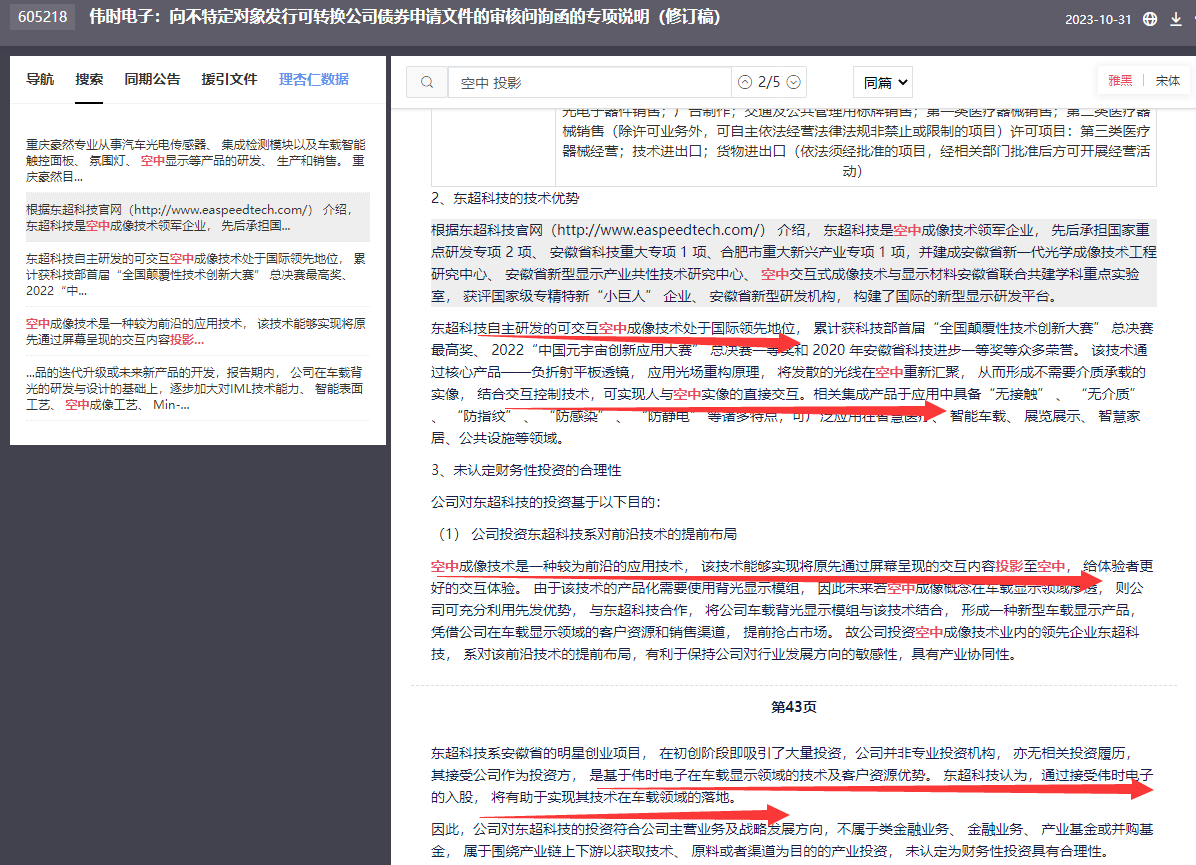Image resolution: width=1196 pixels, height=865 pixels.
Task: Click the 第43页 page marker
Action: (793, 707)
